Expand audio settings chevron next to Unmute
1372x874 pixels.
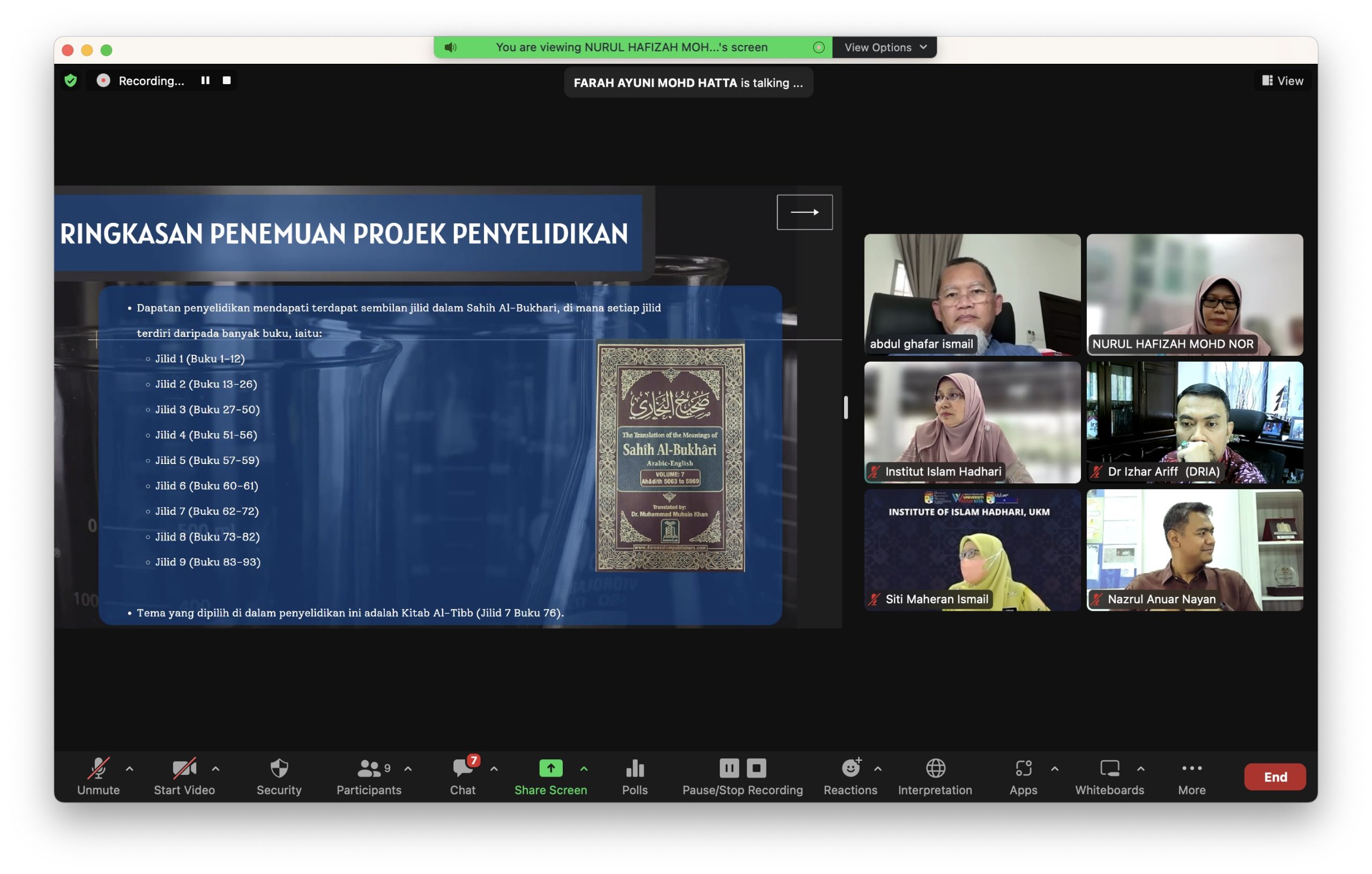[x=130, y=768]
